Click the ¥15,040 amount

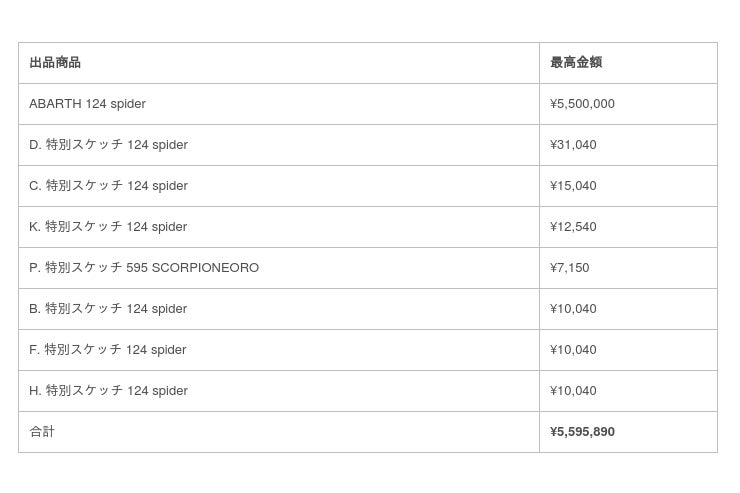[573, 186]
